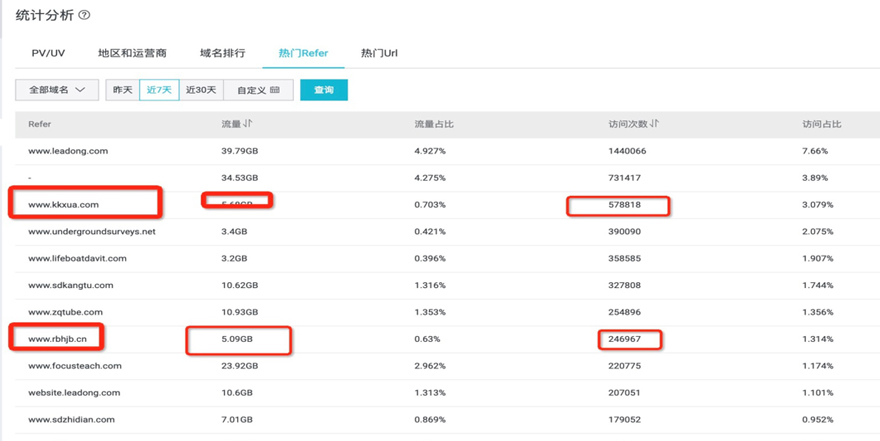Select the 昨天 time range
The height and width of the screenshot is (441, 880).
click(x=122, y=90)
